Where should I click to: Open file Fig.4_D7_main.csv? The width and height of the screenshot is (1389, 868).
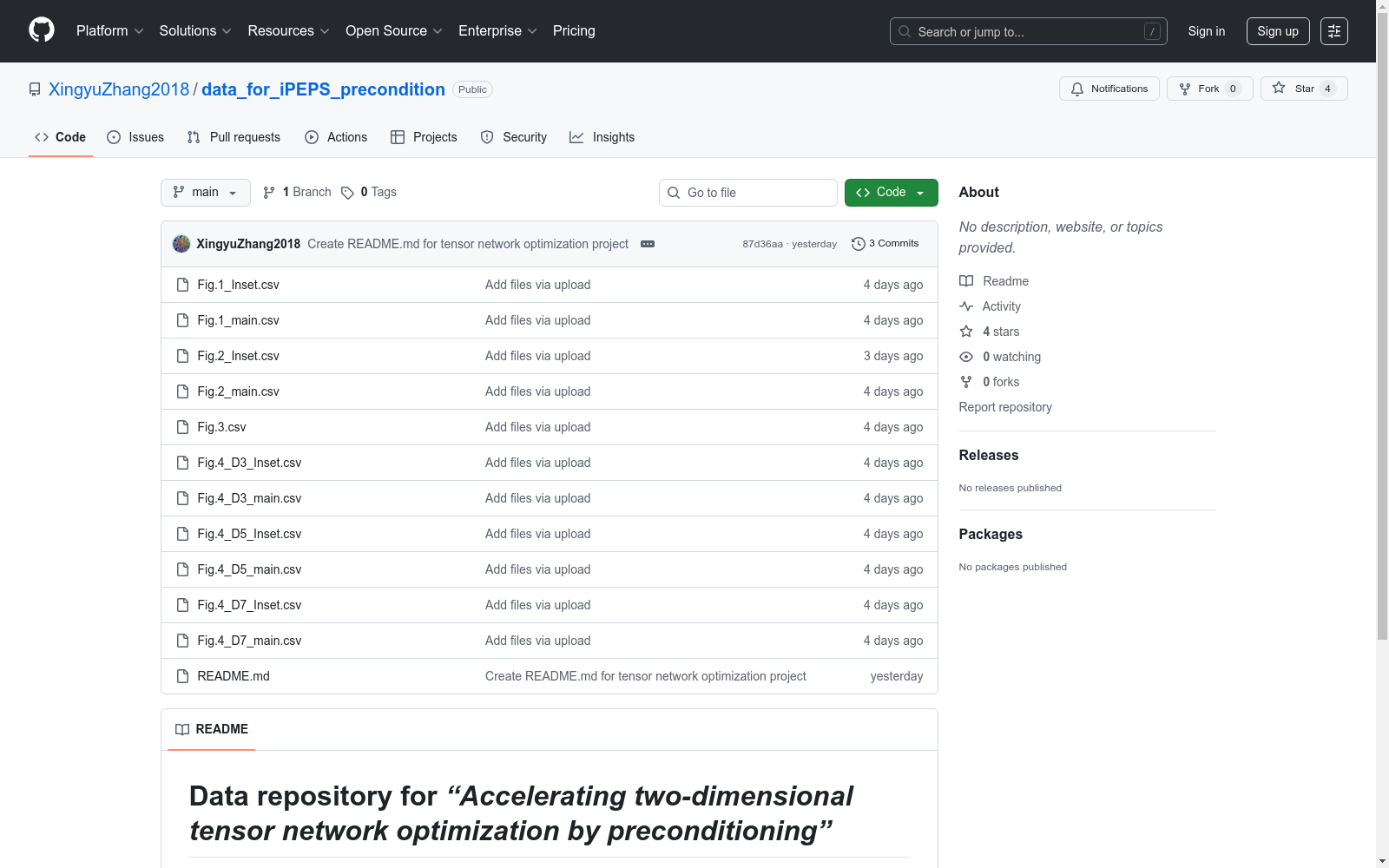(249, 641)
